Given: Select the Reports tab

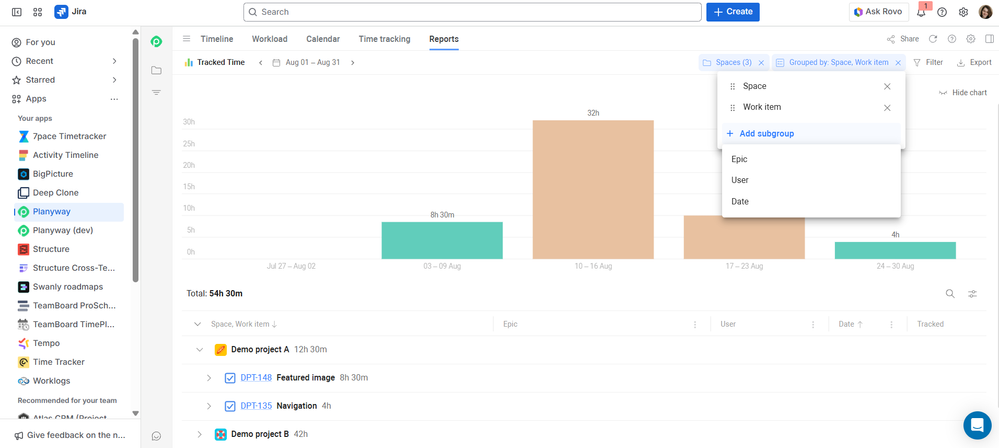Looking at the screenshot, I should (x=443, y=39).
